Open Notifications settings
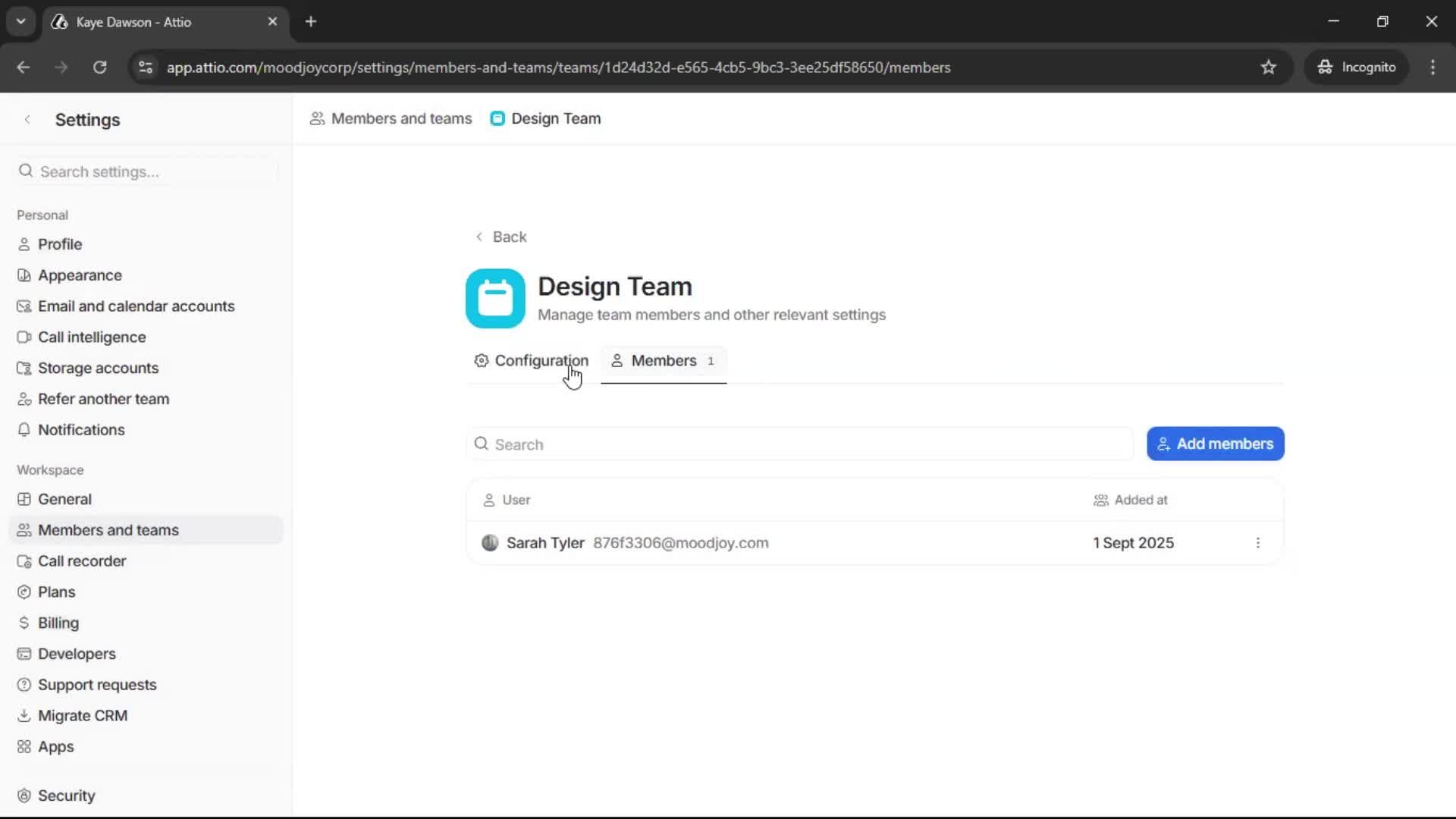Image resolution: width=1456 pixels, height=819 pixels. 80,429
